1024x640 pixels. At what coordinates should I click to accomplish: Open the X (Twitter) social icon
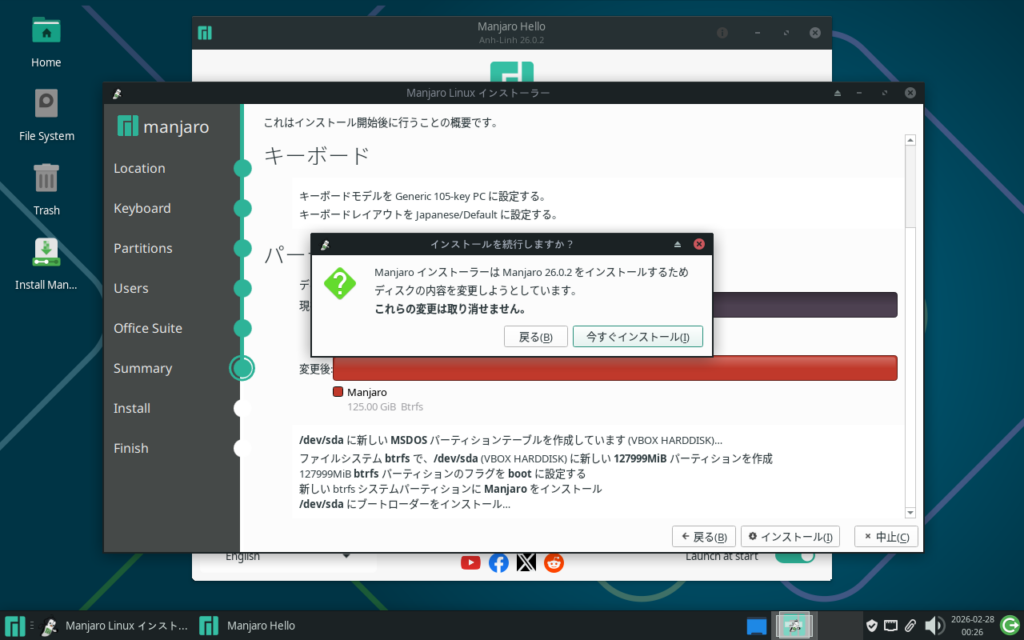click(x=526, y=563)
